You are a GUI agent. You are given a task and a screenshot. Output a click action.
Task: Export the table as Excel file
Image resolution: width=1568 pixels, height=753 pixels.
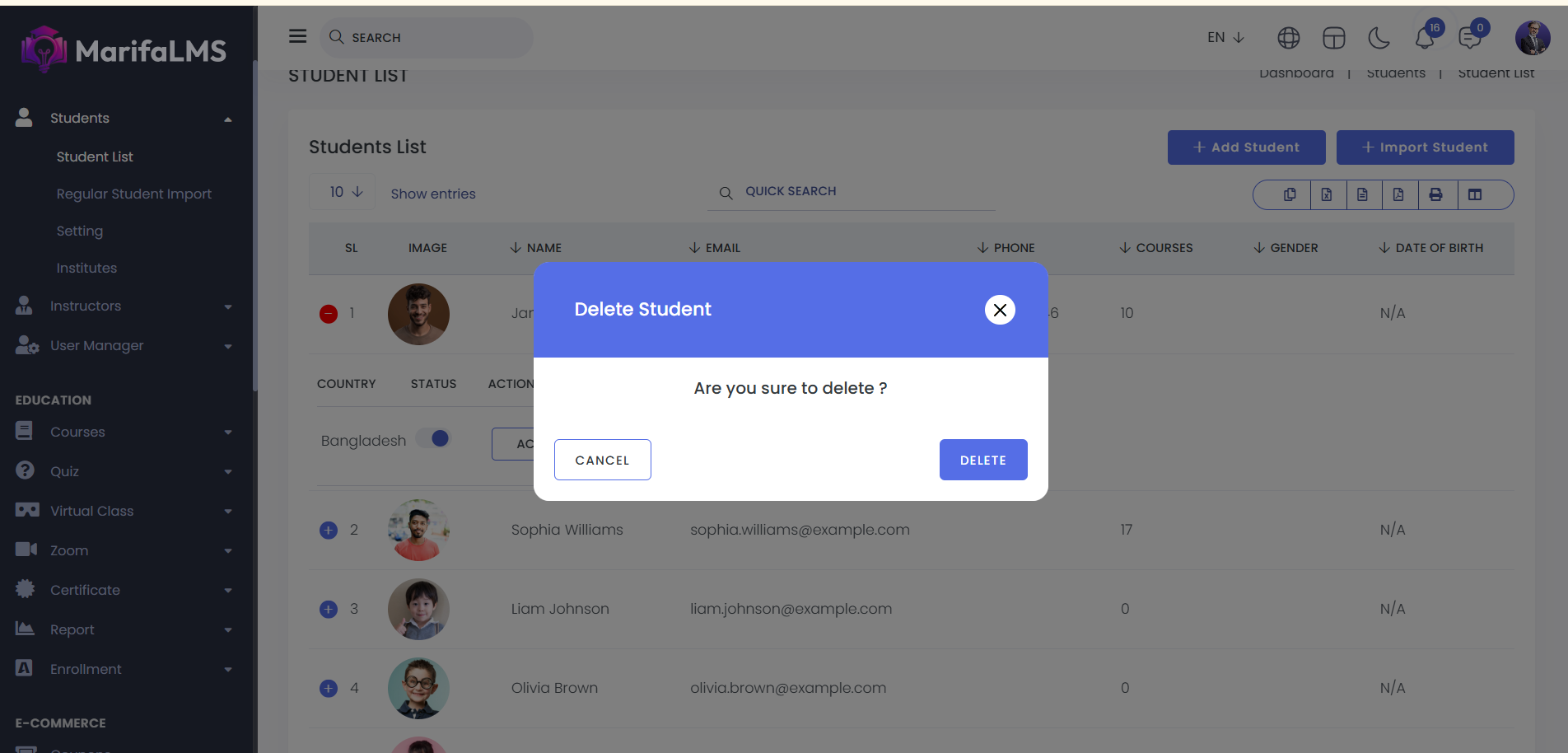click(x=1326, y=194)
